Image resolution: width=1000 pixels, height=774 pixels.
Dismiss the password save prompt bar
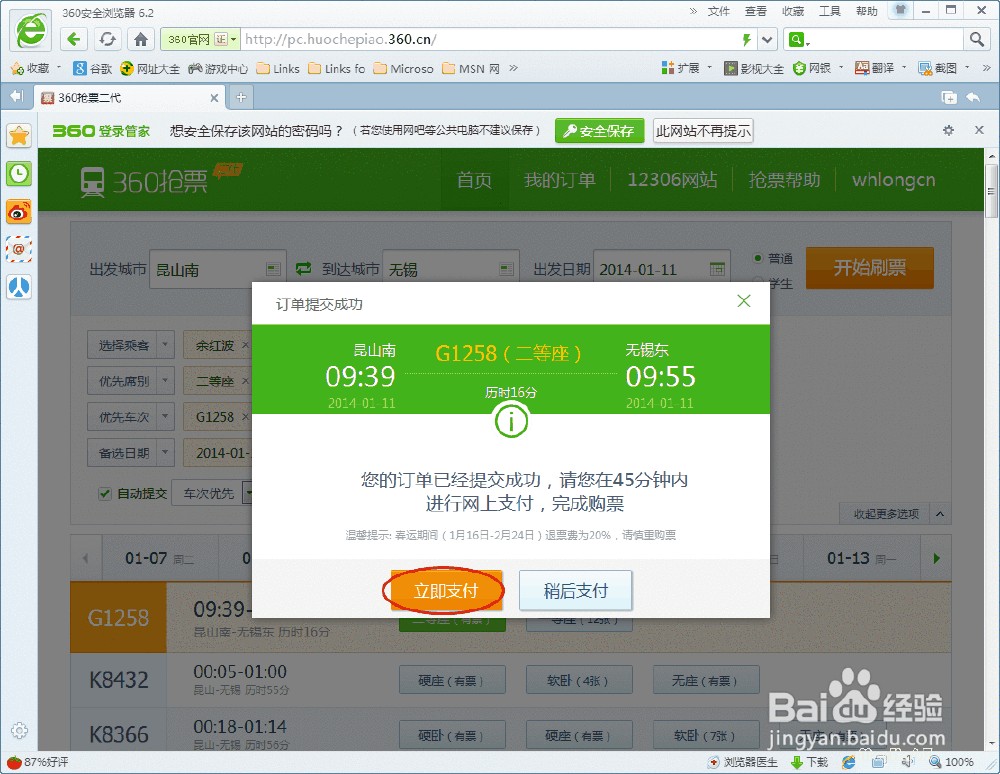click(979, 130)
